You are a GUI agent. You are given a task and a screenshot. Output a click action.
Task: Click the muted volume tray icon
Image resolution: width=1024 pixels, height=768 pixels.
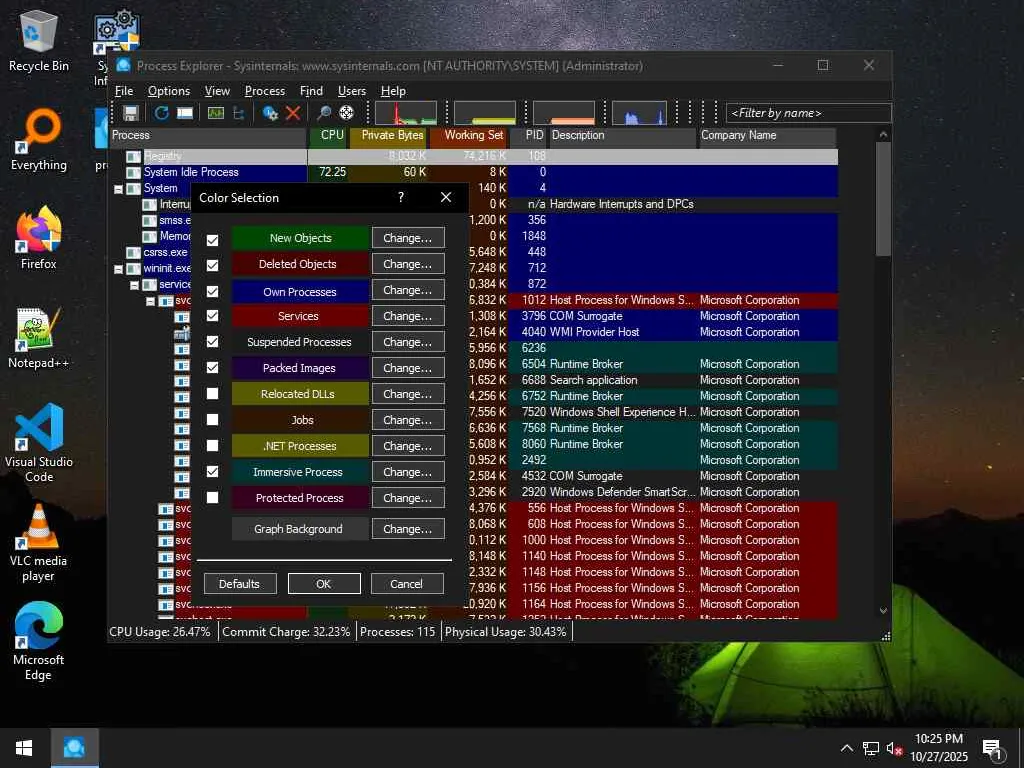(894, 748)
